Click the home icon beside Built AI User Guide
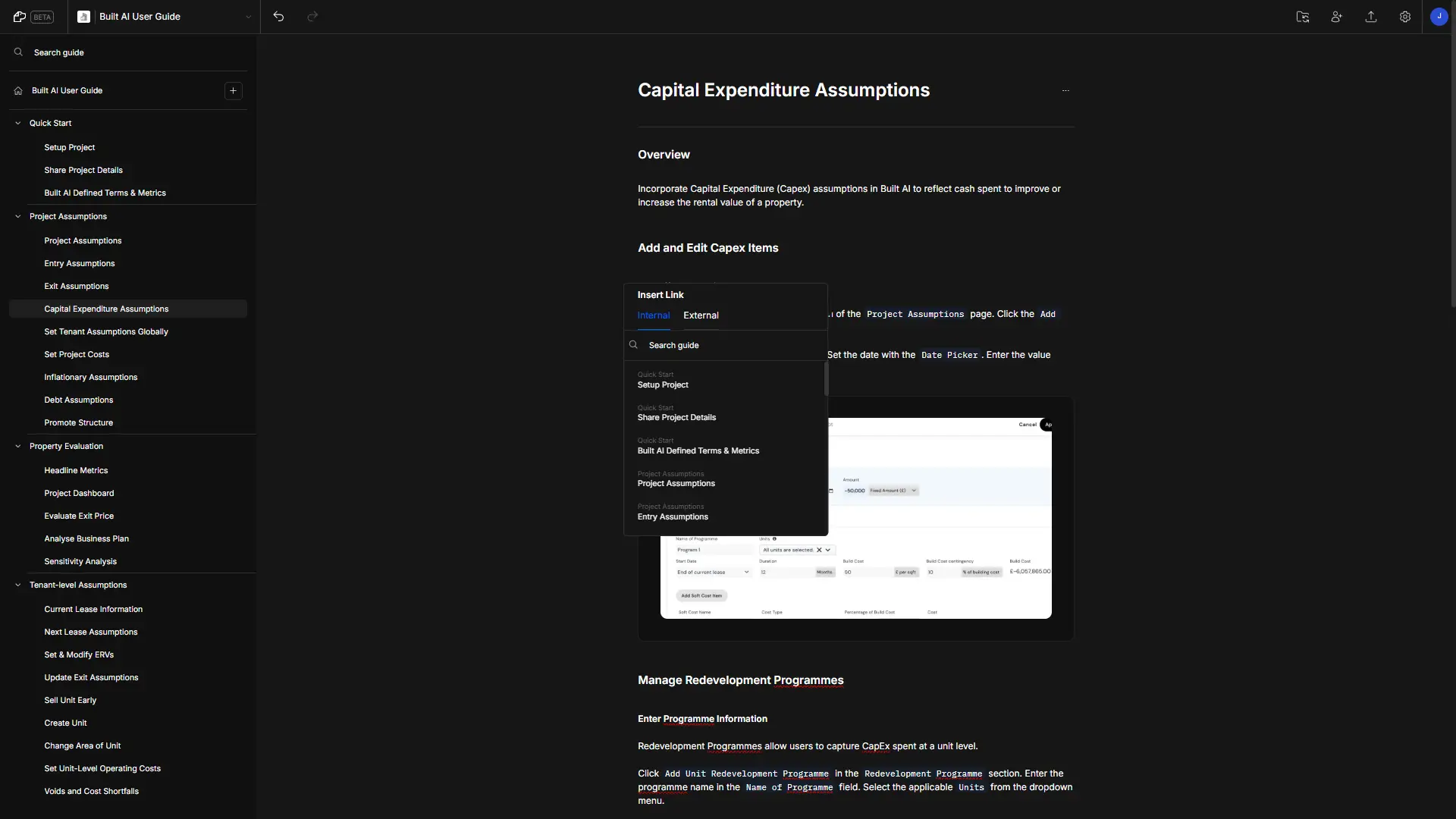This screenshot has height=819, width=1456. [x=18, y=90]
